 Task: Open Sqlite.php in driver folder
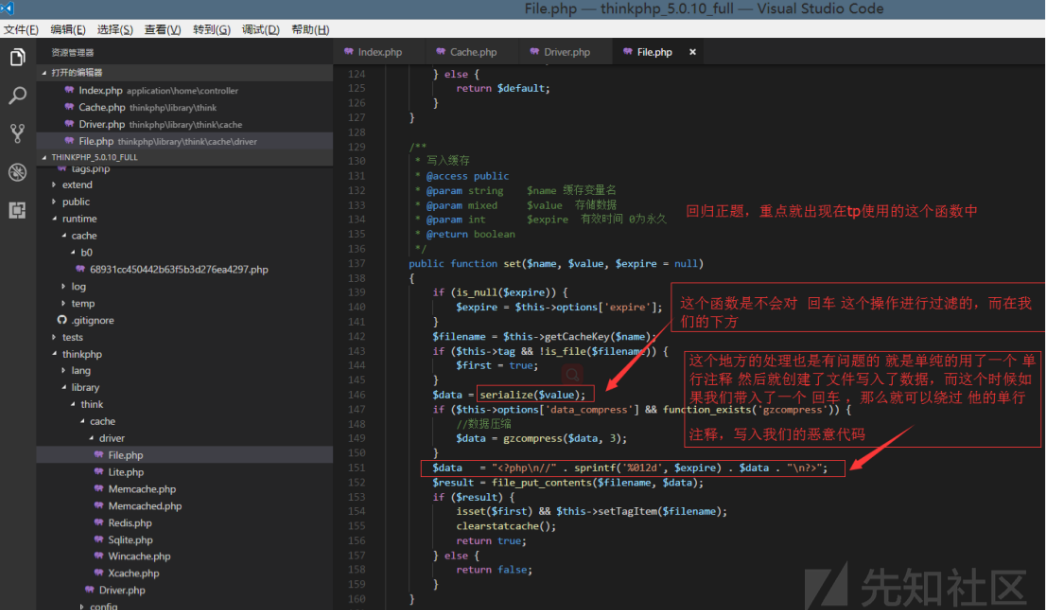130,540
